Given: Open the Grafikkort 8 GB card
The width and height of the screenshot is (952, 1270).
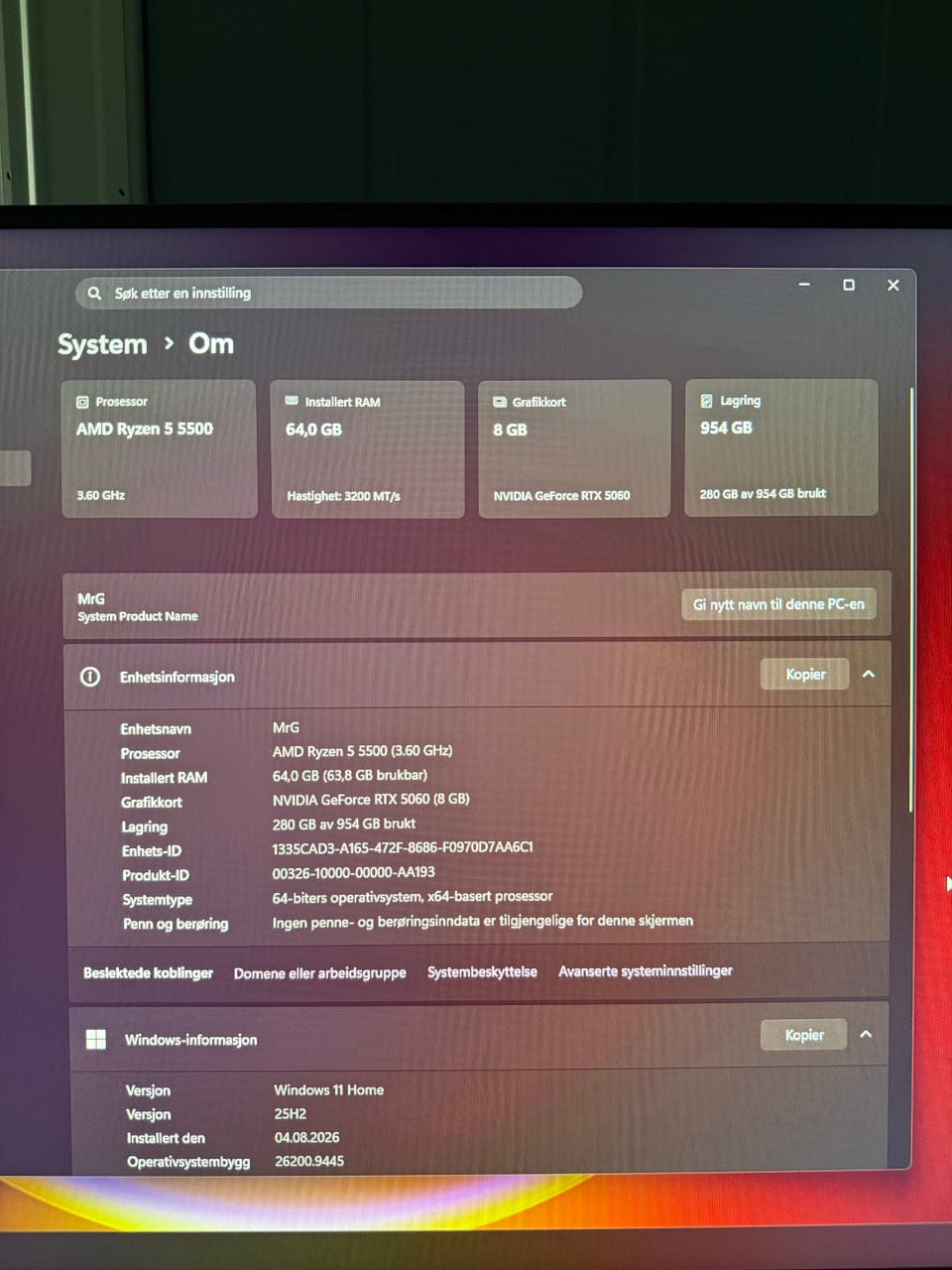Looking at the screenshot, I should click(x=575, y=448).
